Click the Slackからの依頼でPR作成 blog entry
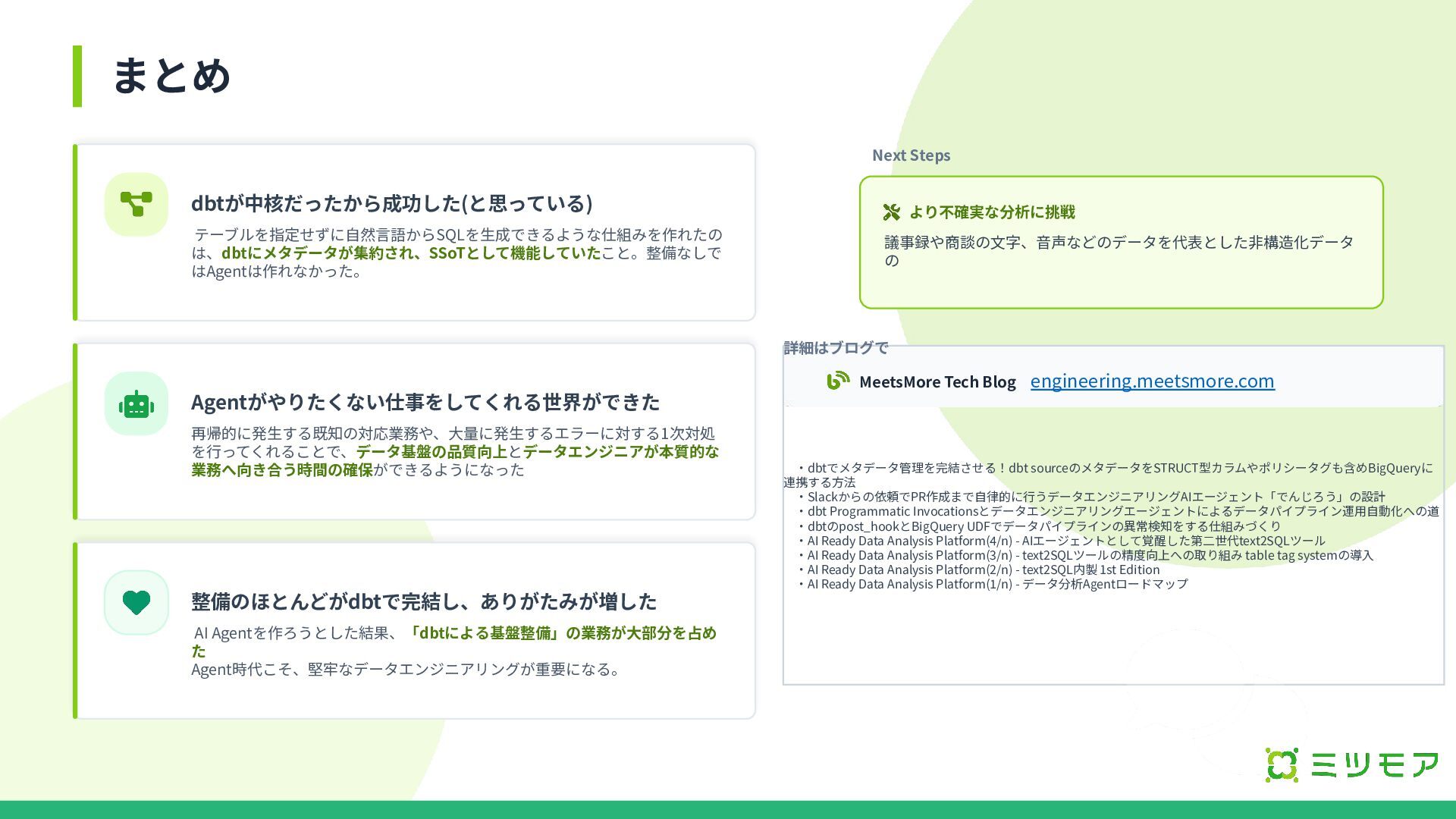 pyautogui.click(x=1096, y=497)
